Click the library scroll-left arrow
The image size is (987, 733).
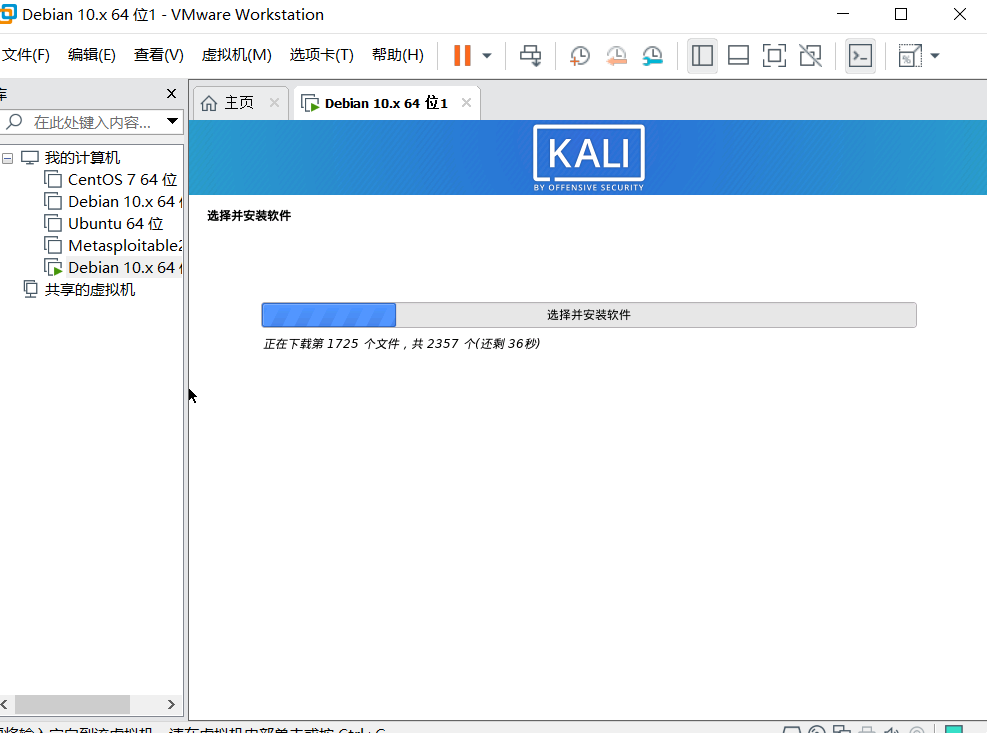click(4, 704)
